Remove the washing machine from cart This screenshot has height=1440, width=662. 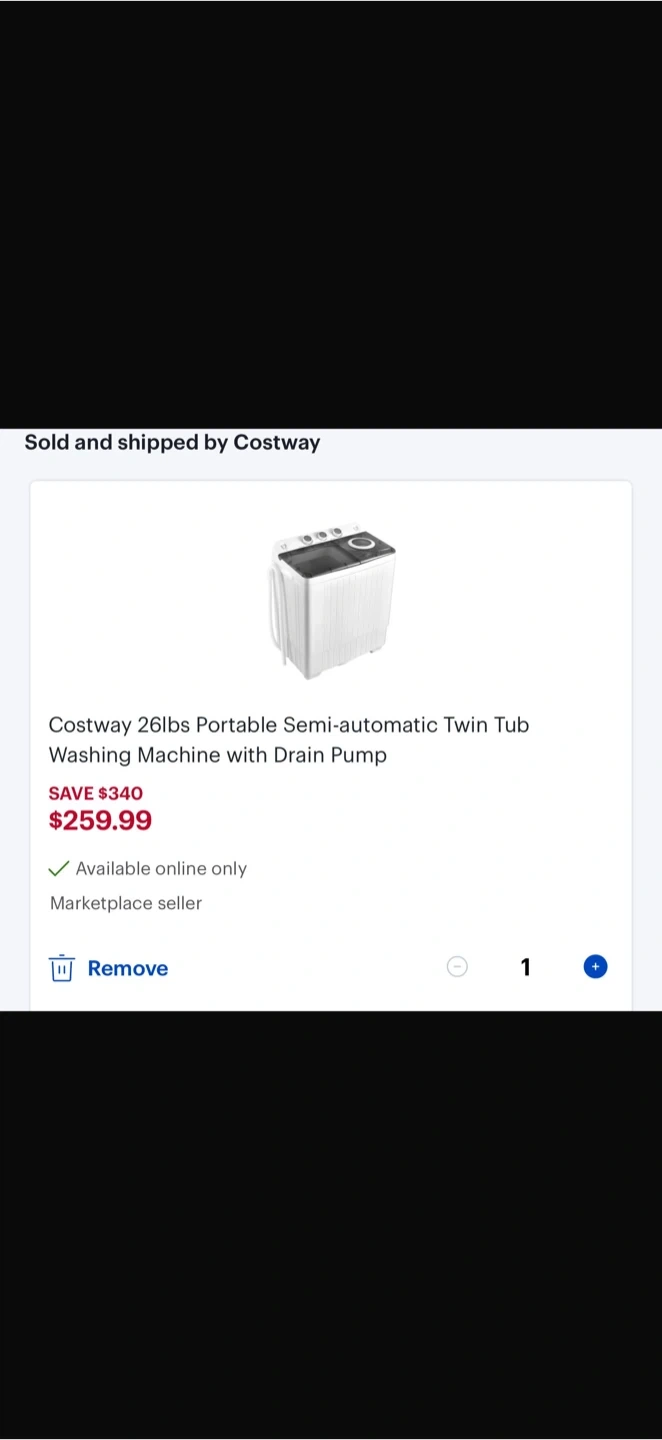pyautogui.click(x=127, y=968)
